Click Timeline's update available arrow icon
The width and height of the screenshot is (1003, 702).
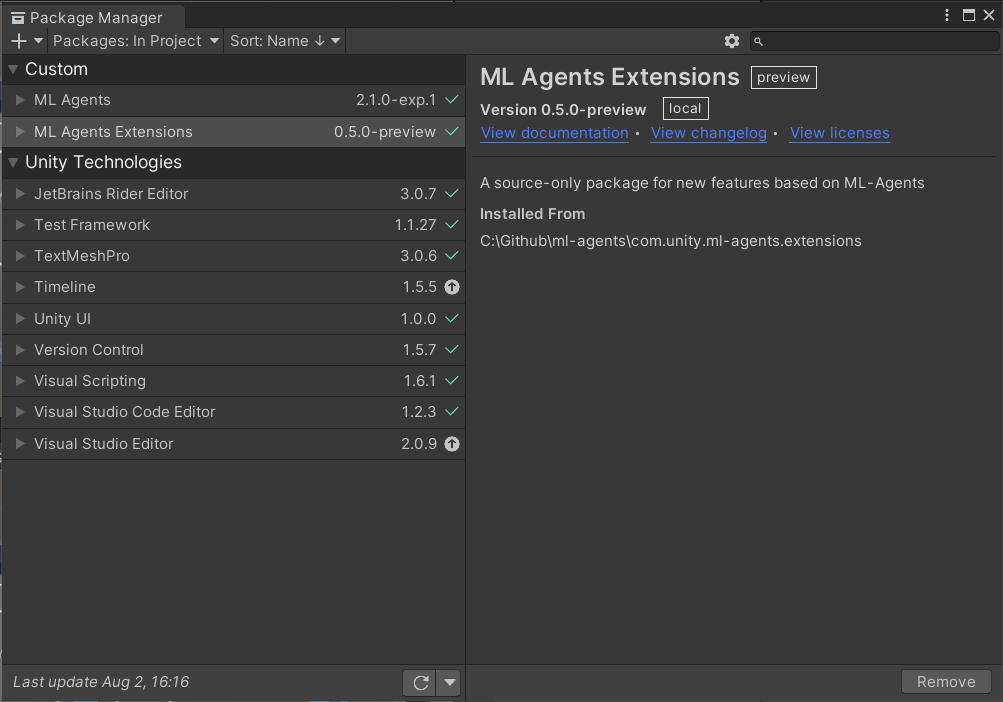(452, 287)
